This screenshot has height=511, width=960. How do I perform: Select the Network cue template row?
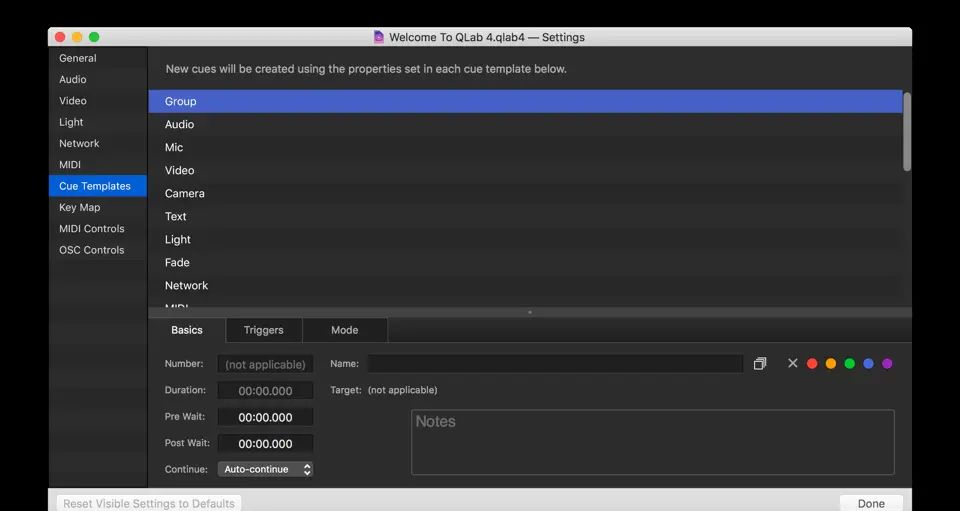pyautogui.click(x=525, y=286)
